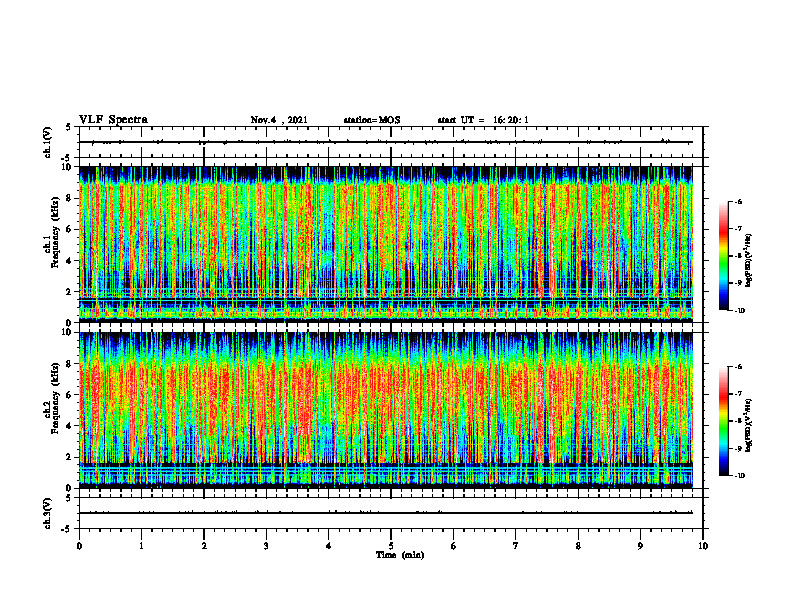Click the "-10" tick on ch.2 color bar
The image size is (792, 612).
point(740,476)
